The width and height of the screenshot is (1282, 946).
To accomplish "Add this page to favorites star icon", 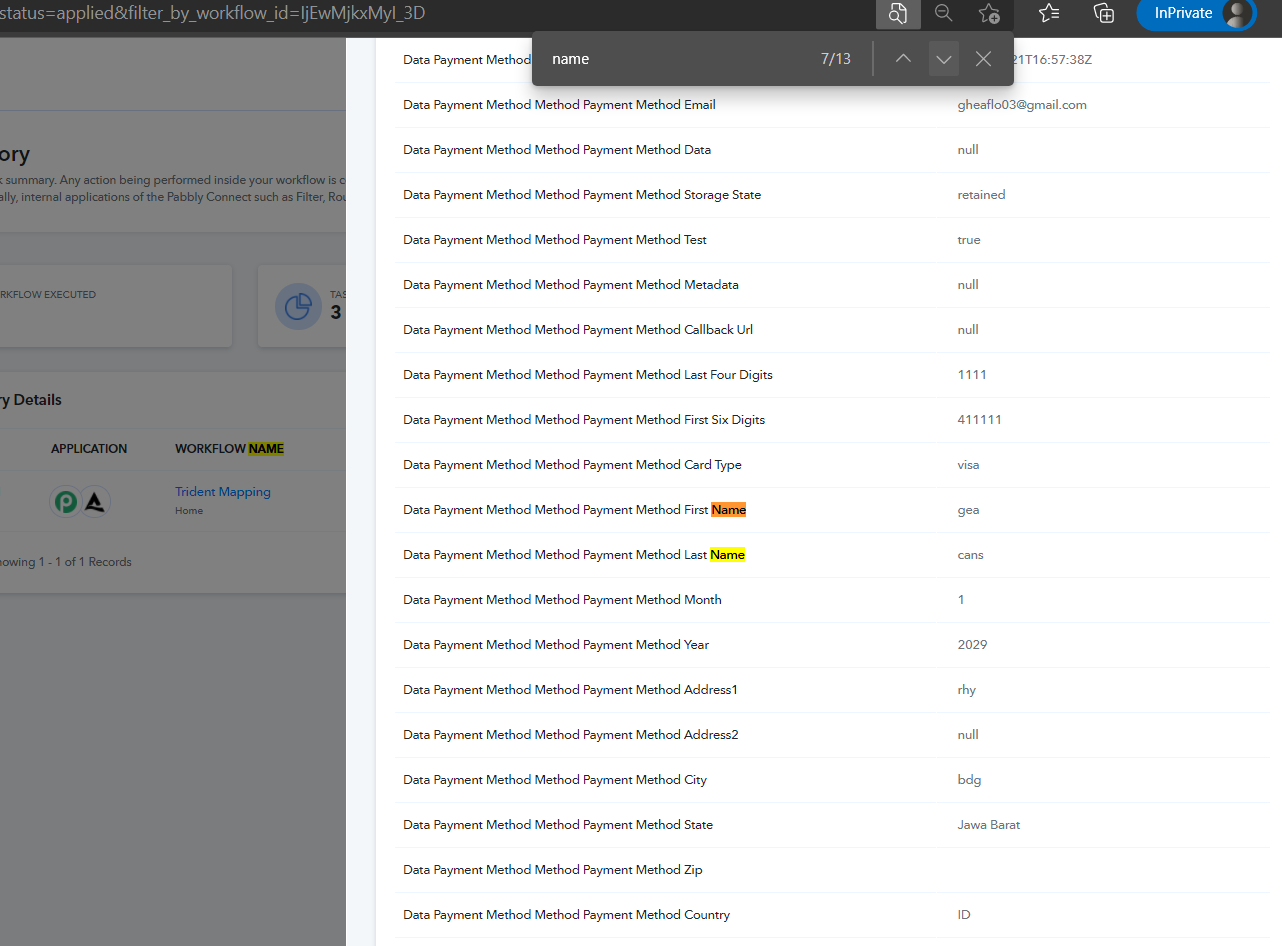I will click(x=989, y=13).
